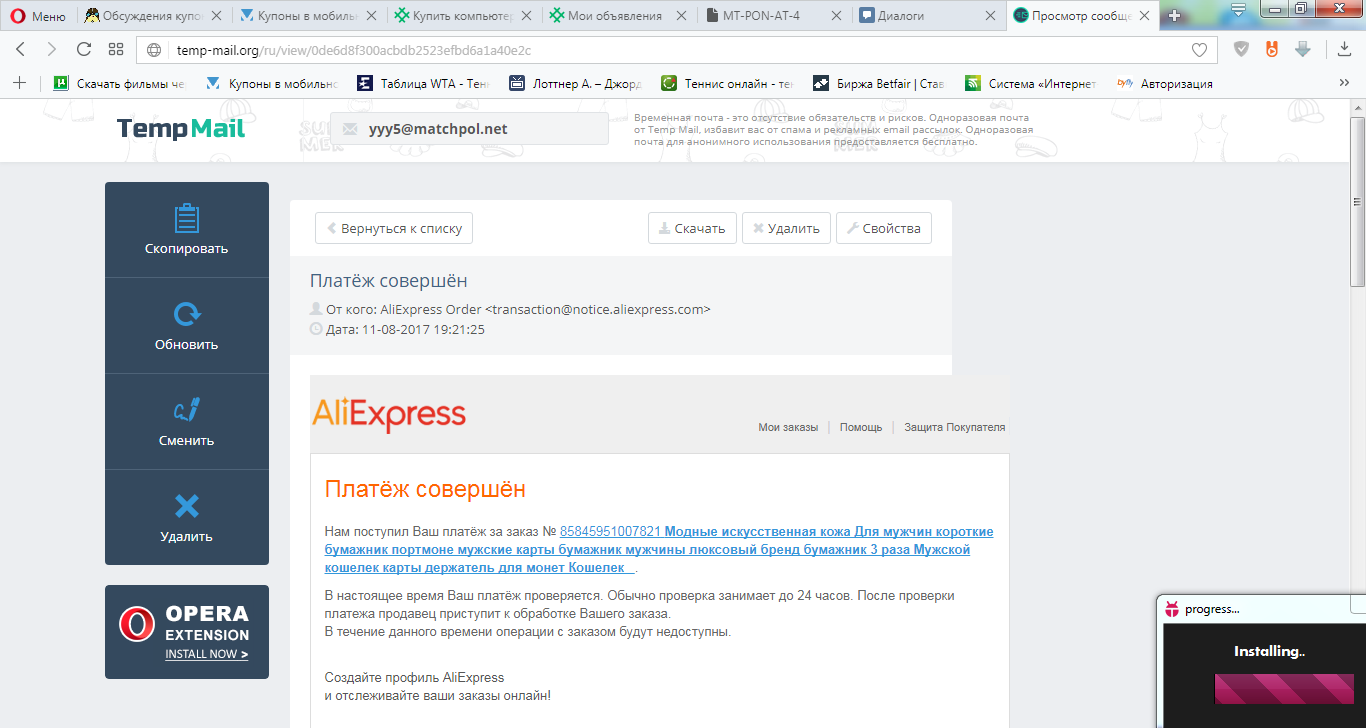The height and width of the screenshot is (728, 1366).
Task: Click the temp-mail.org address bar
Action: (676, 50)
